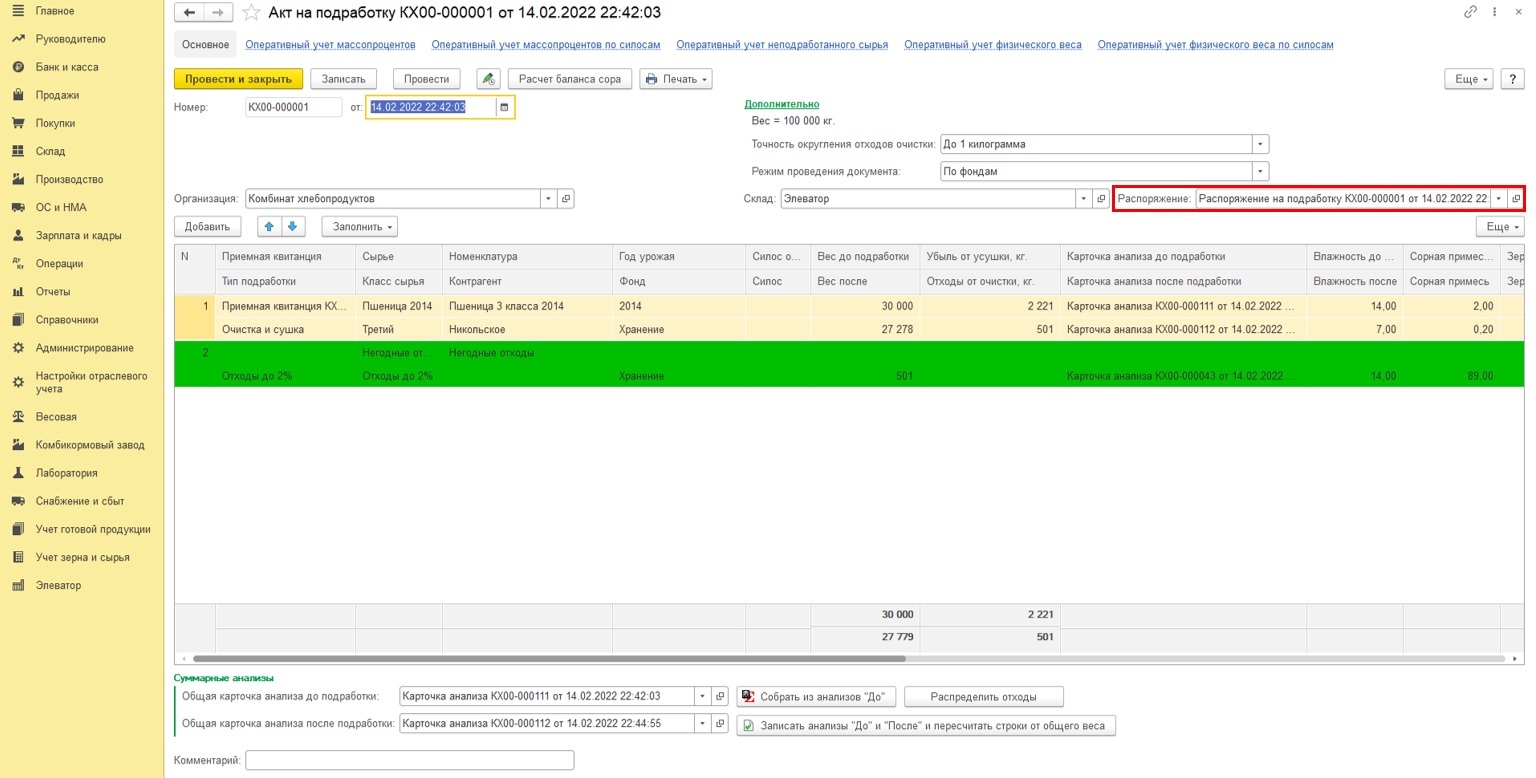The height and width of the screenshot is (778, 1536).
Task: Go forward with the right arrow button
Action: point(219,13)
